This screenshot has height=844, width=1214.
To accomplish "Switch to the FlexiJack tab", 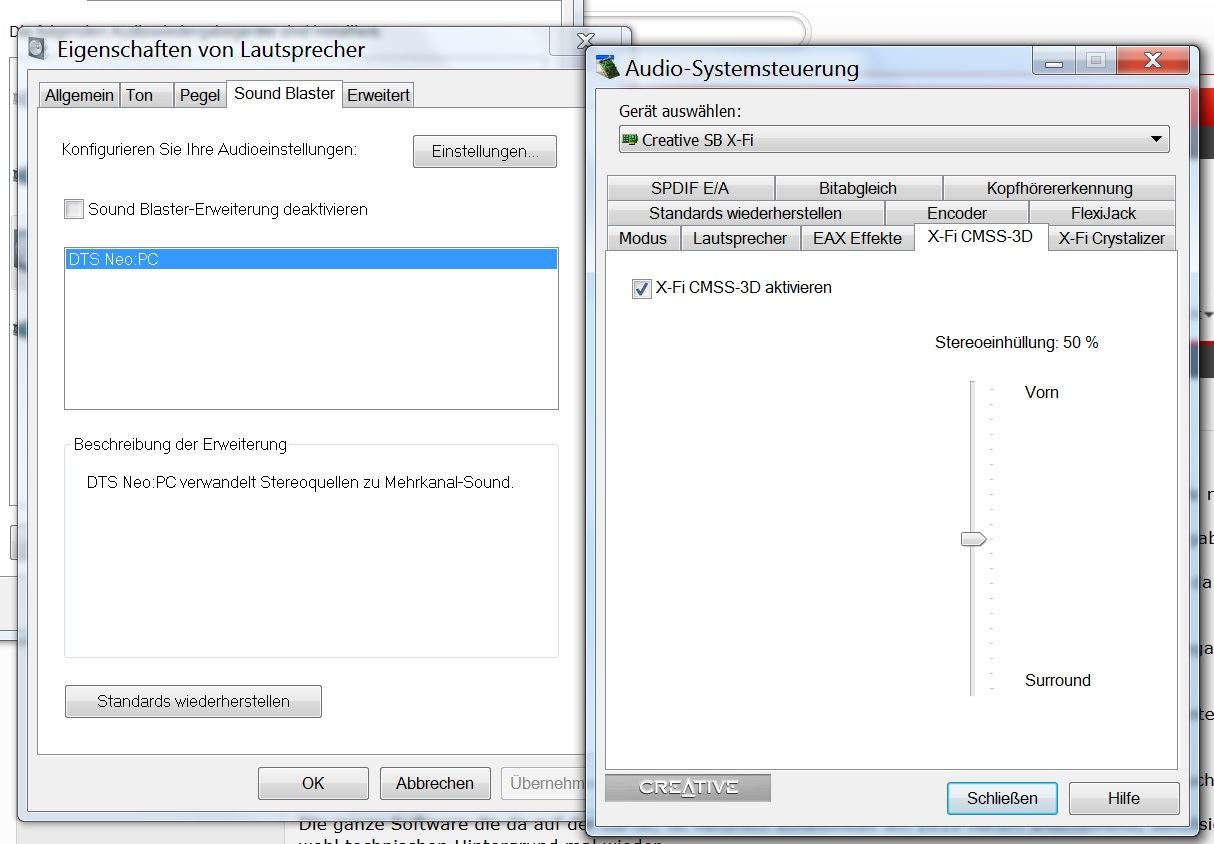I will pos(1103,213).
